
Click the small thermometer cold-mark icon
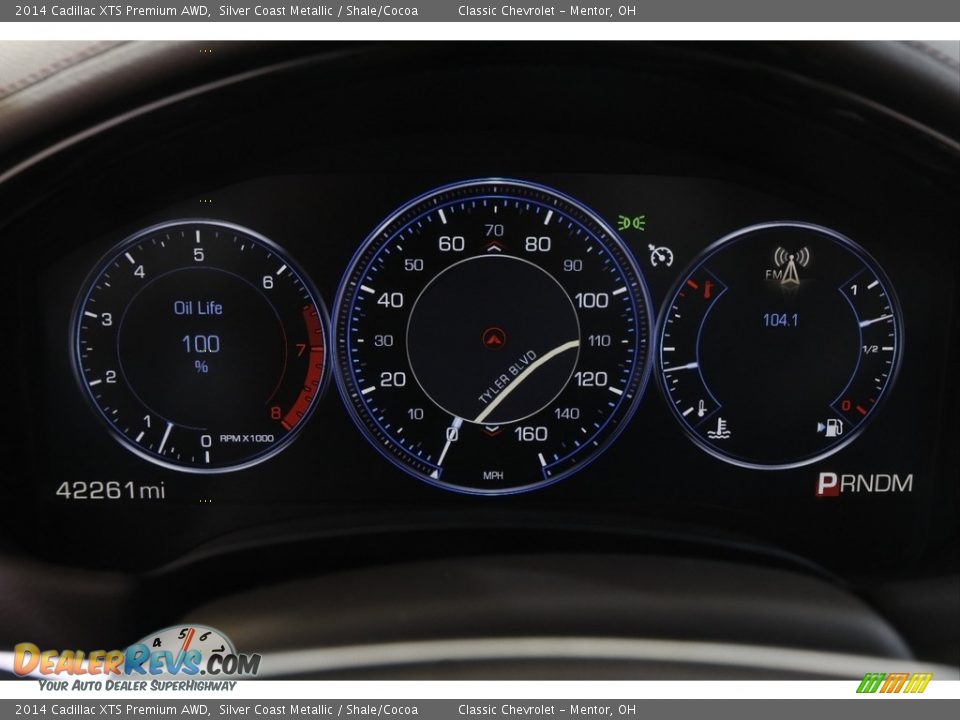point(702,408)
